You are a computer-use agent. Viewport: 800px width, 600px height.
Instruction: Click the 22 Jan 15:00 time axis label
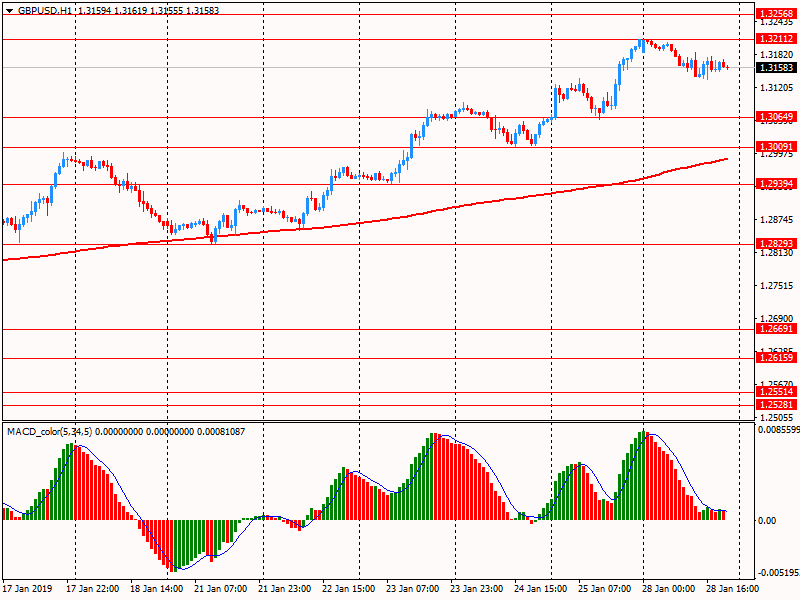[348, 588]
